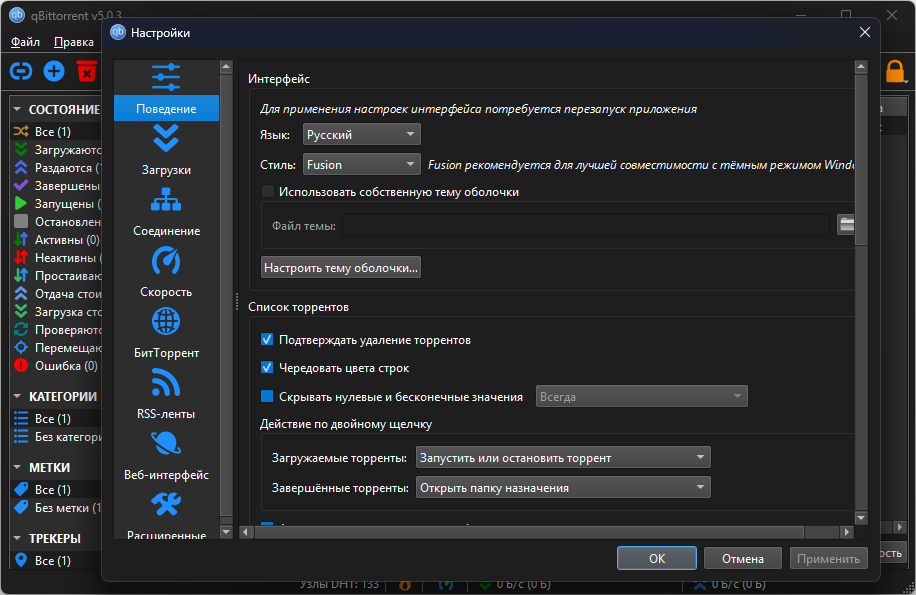Click the wrench Advanced settings icon
916x595 pixels.
click(x=166, y=504)
